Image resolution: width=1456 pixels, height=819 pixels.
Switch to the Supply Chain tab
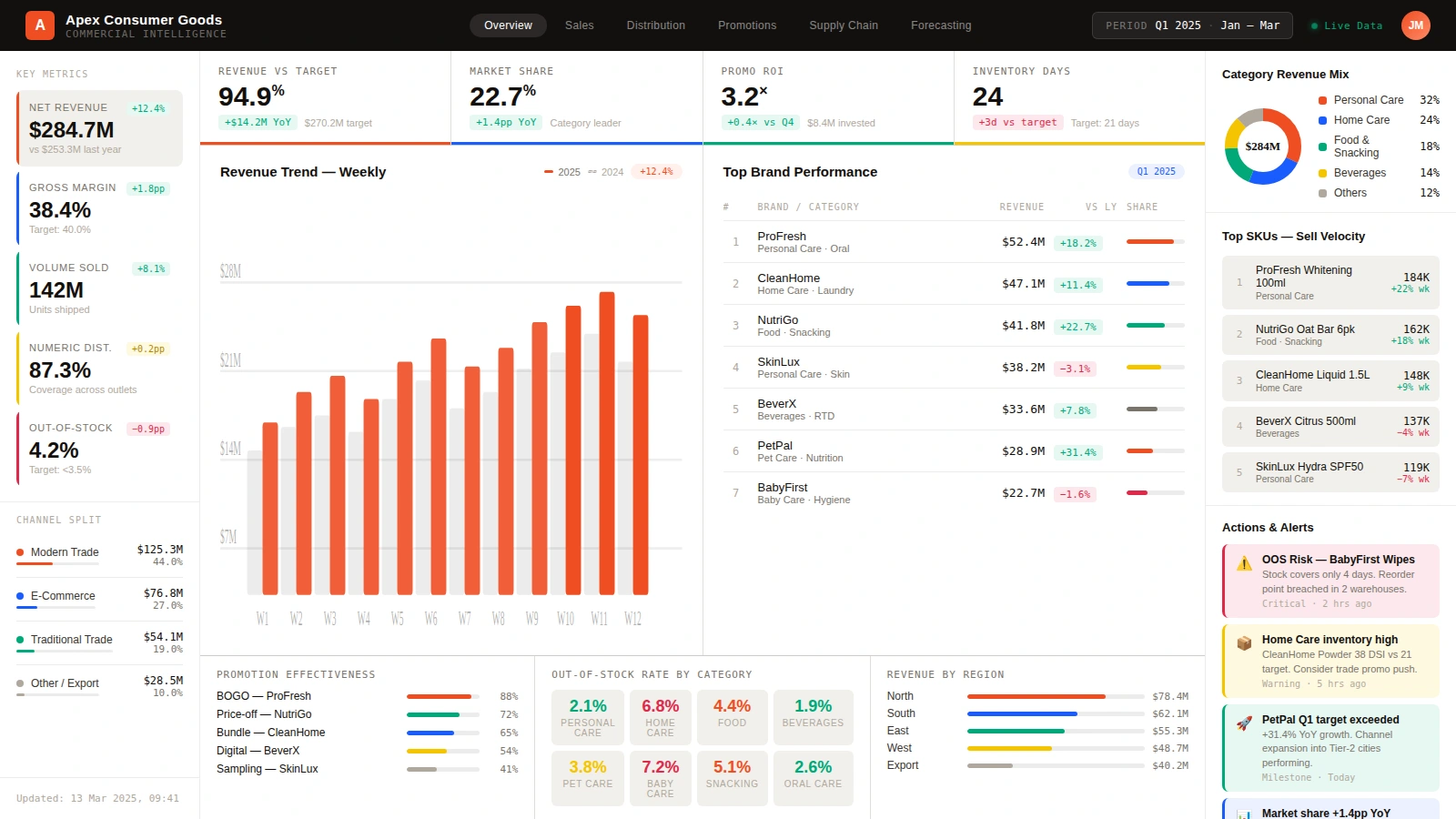click(x=843, y=25)
